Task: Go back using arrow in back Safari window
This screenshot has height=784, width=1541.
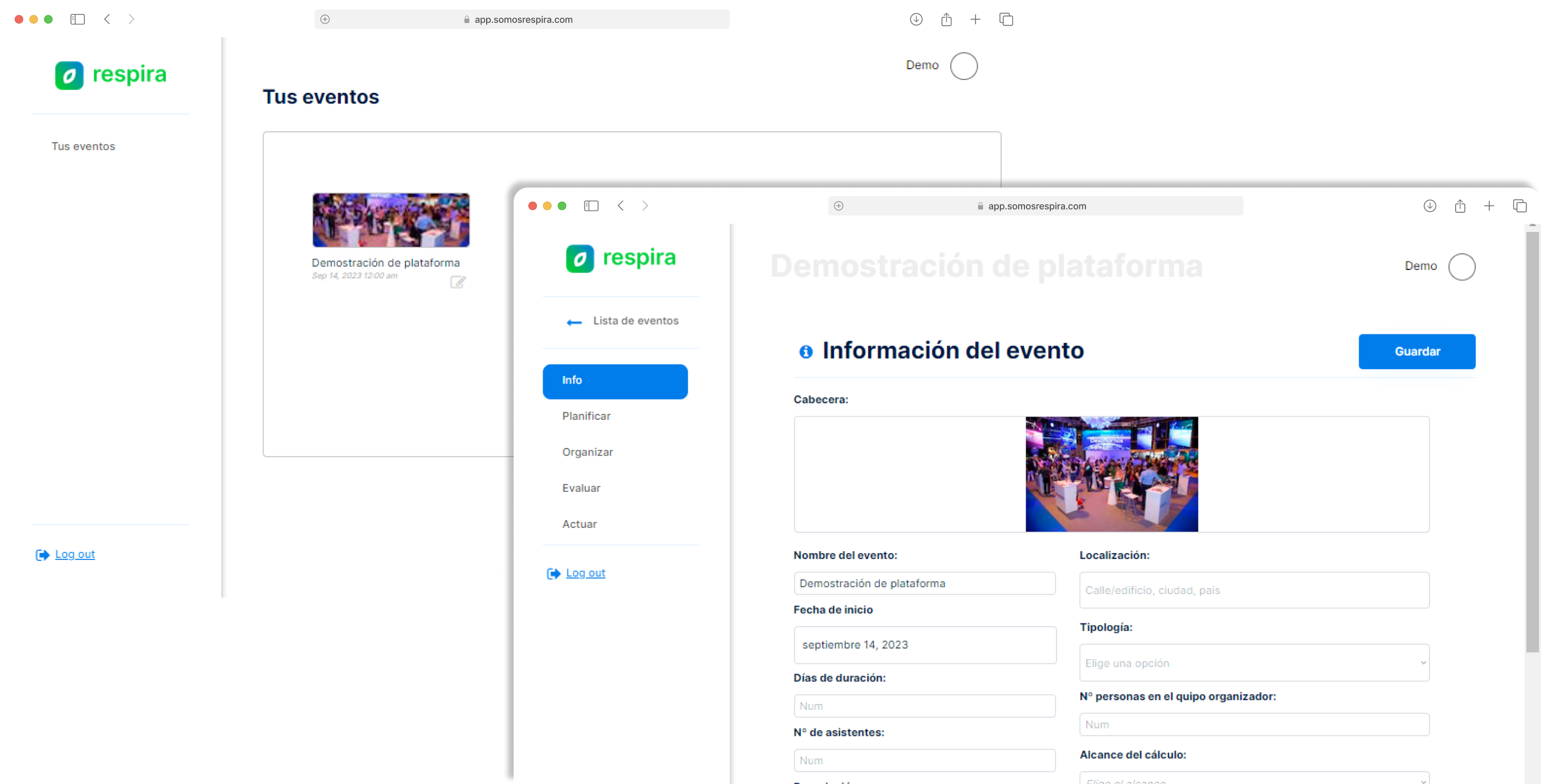Action: [x=107, y=19]
